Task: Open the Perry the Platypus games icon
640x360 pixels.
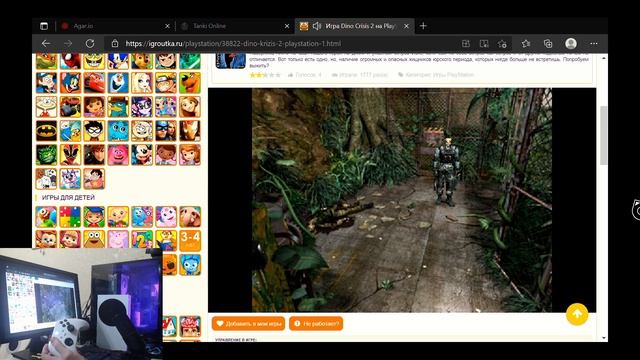Action: pyautogui.click(x=118, y=107)
